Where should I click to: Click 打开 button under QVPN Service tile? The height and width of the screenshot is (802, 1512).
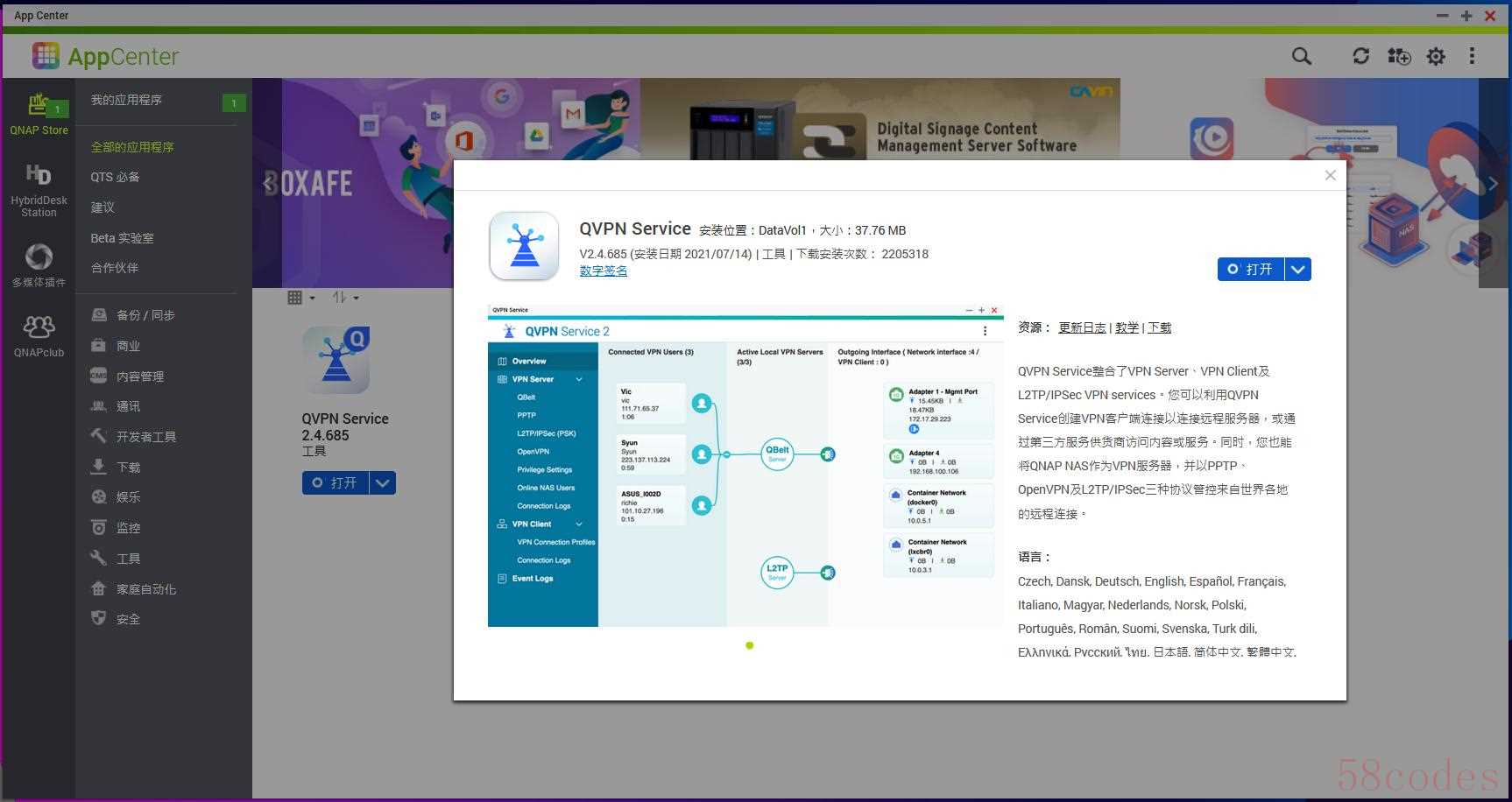click(336, 483)
